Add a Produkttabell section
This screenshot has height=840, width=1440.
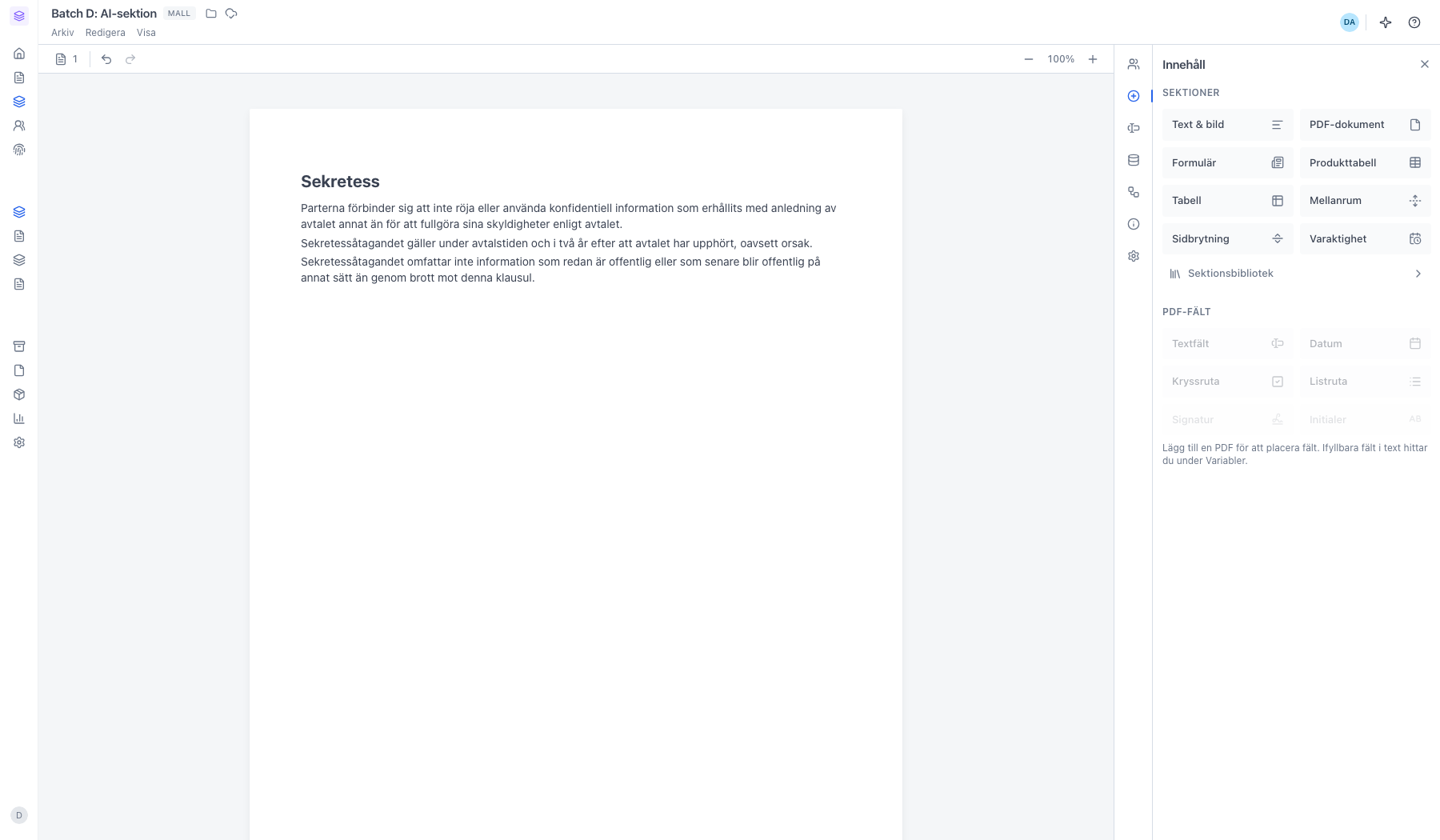pos(1366,163)
